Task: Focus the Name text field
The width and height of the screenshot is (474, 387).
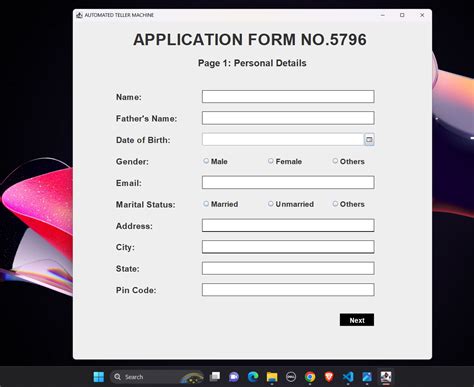Action: [288, 97]
